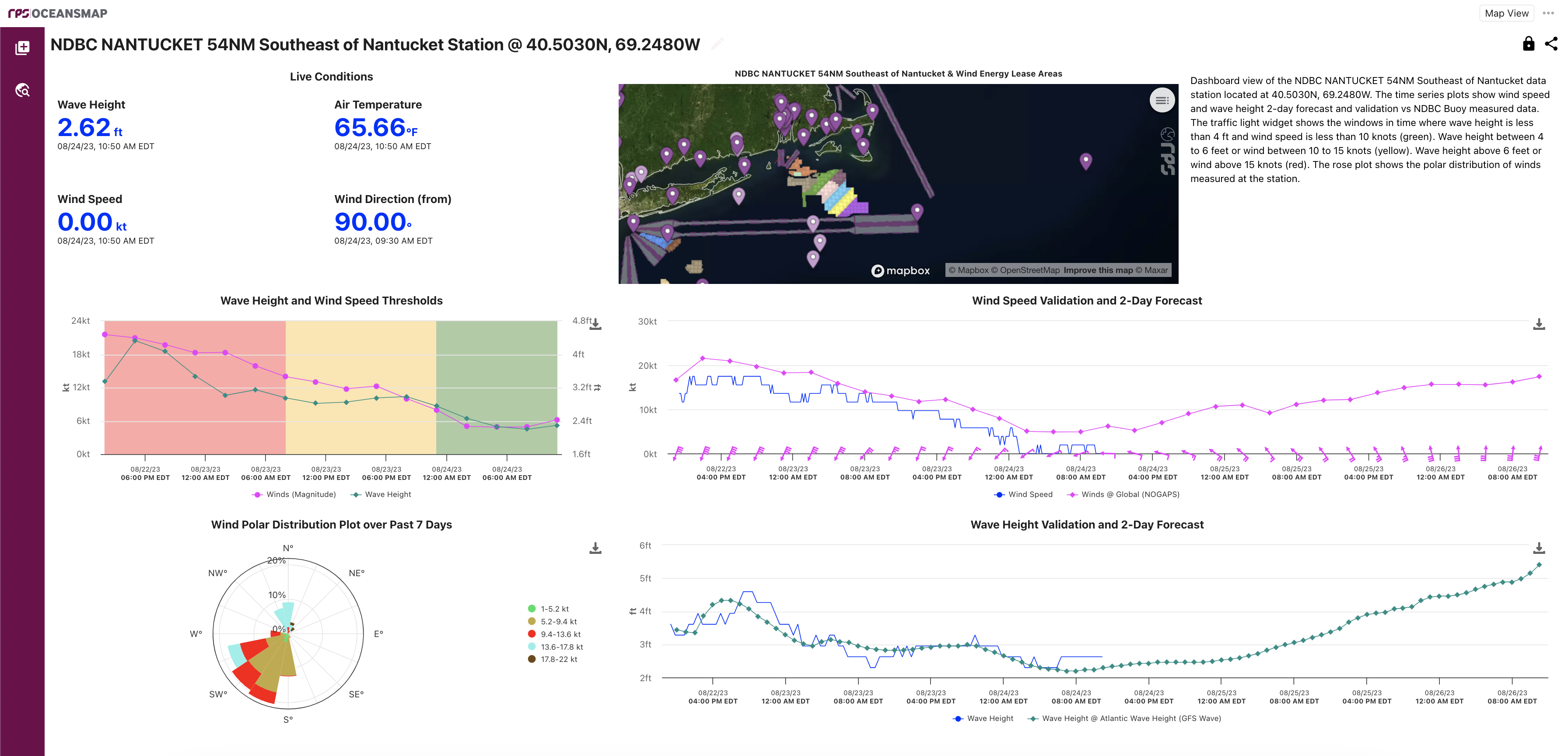Open the map layers menu button
This screenshot has width=1568, height=756.
1162,101
